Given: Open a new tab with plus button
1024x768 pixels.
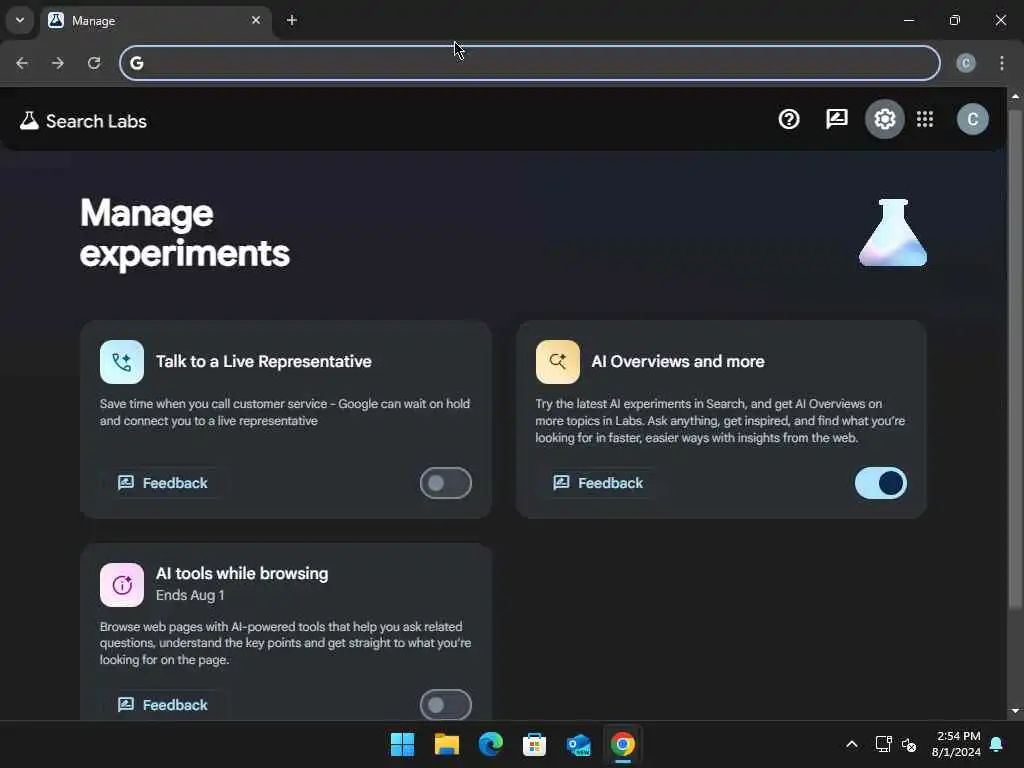Looking at the screenshot, I should [292, 20].
